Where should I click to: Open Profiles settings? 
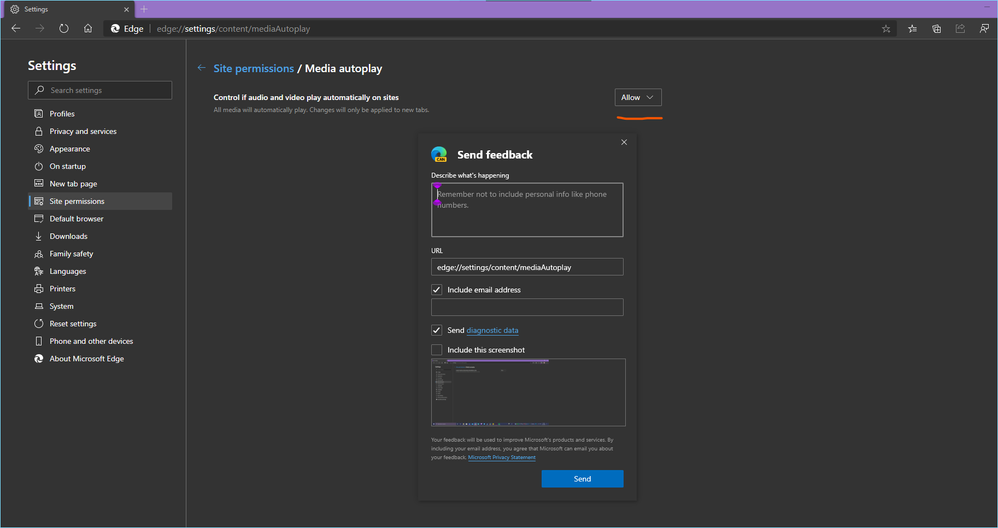(x=100, y=114)
